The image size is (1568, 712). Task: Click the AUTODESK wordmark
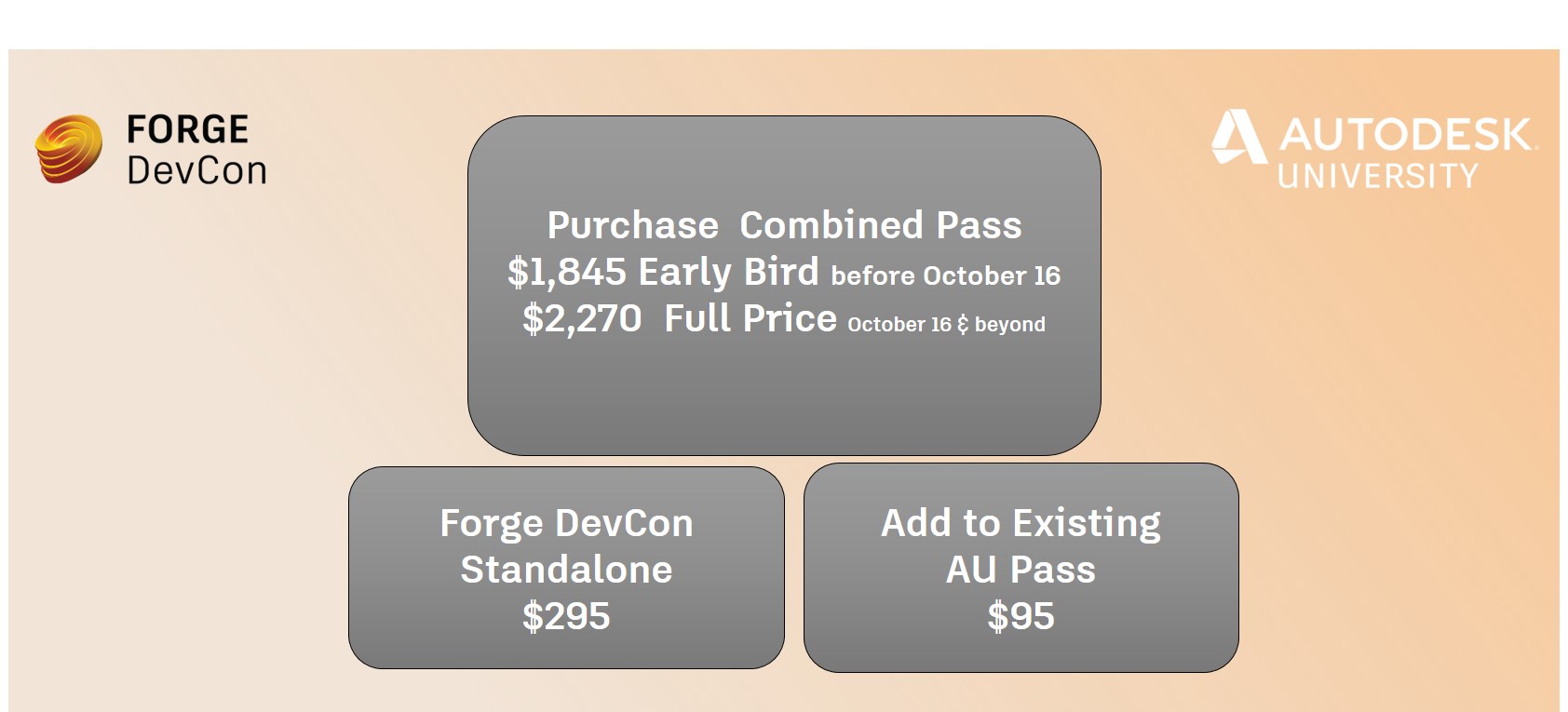pos(1407,135)
